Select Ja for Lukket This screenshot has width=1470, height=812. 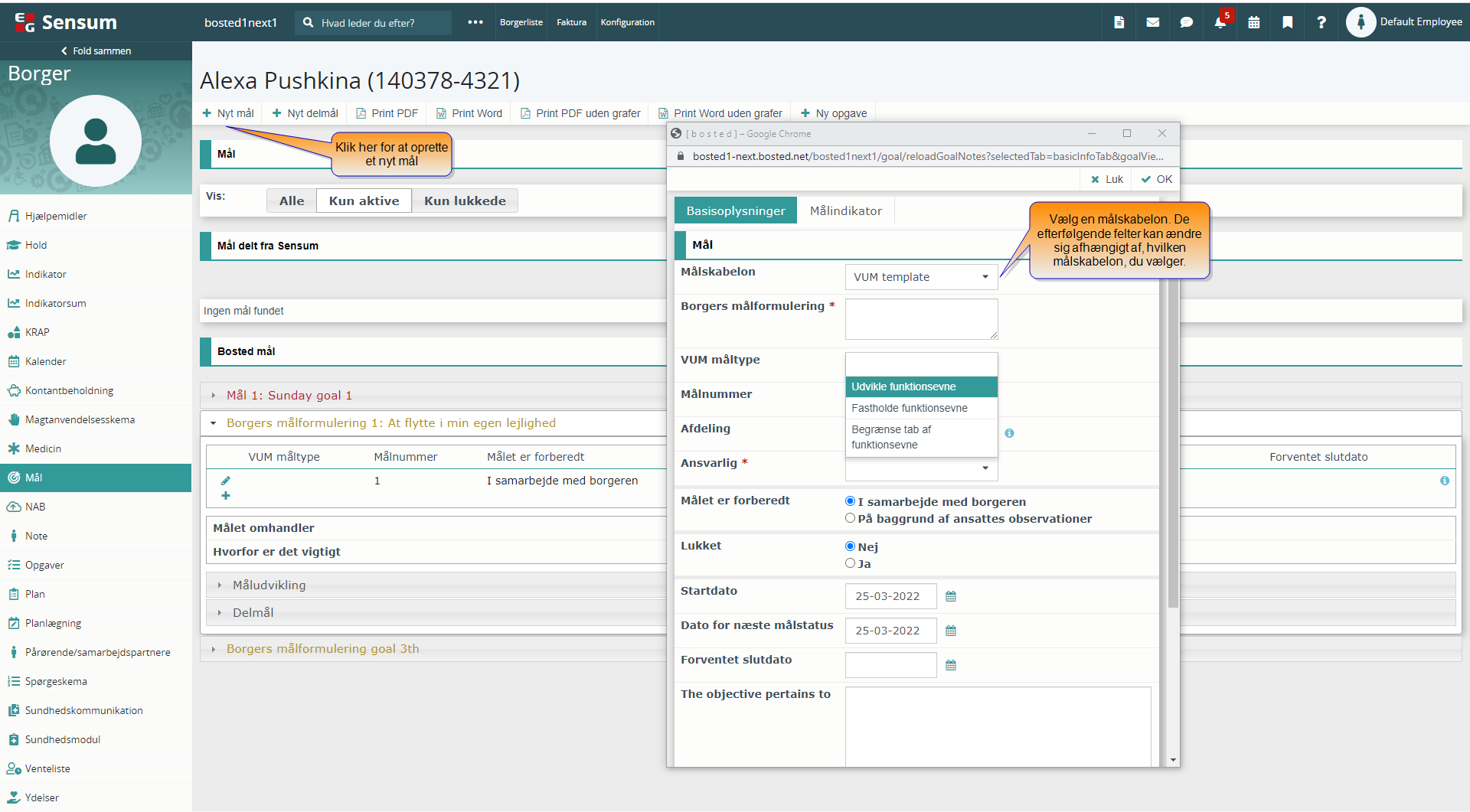click(x=850, y=563)
